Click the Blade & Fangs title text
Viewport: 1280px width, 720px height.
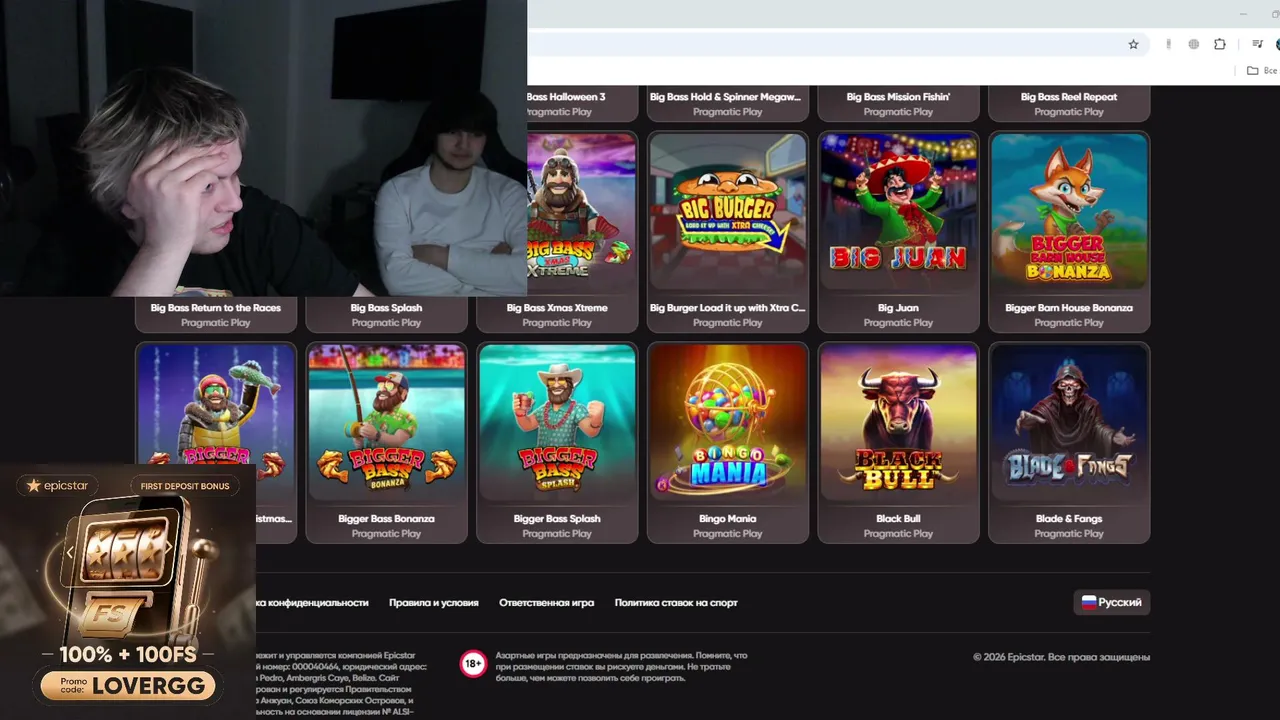[1069, 519]
